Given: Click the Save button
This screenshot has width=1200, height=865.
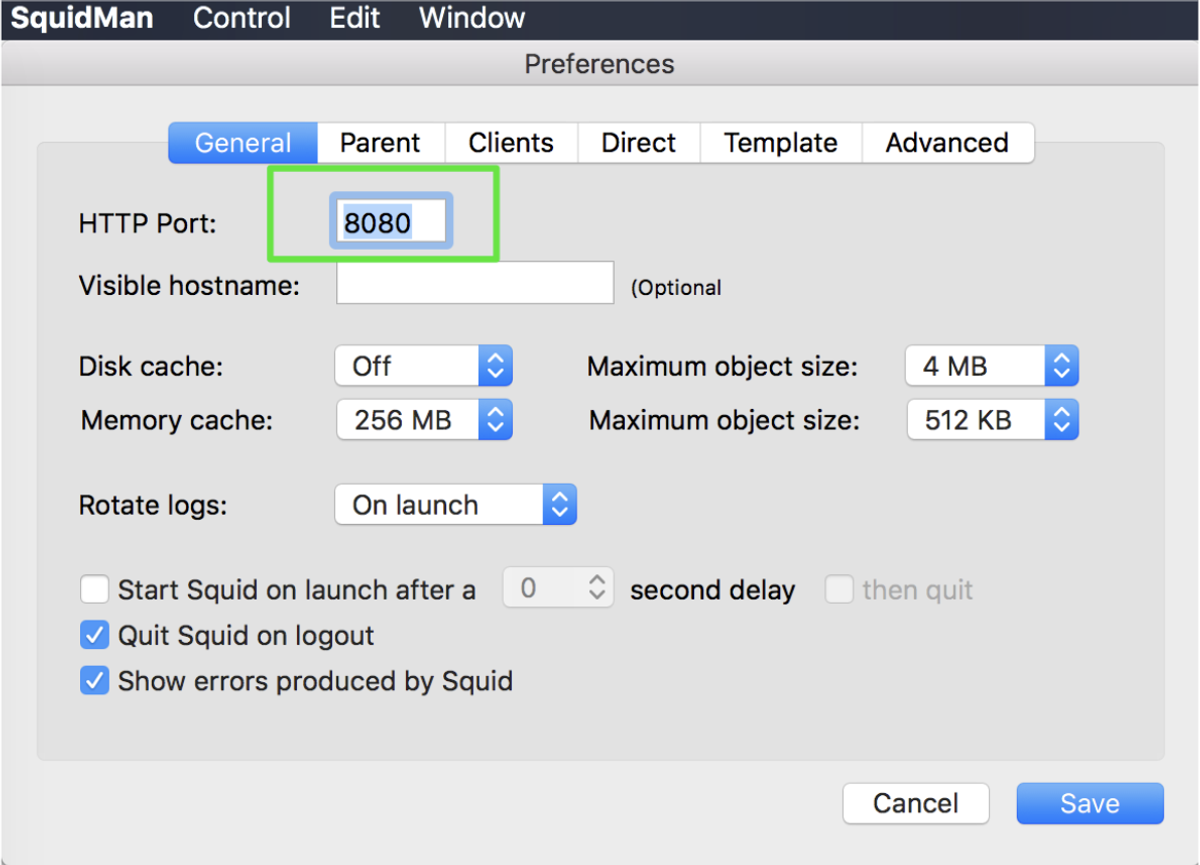Looking at the screenshot, I should (x=1090, y=803).
